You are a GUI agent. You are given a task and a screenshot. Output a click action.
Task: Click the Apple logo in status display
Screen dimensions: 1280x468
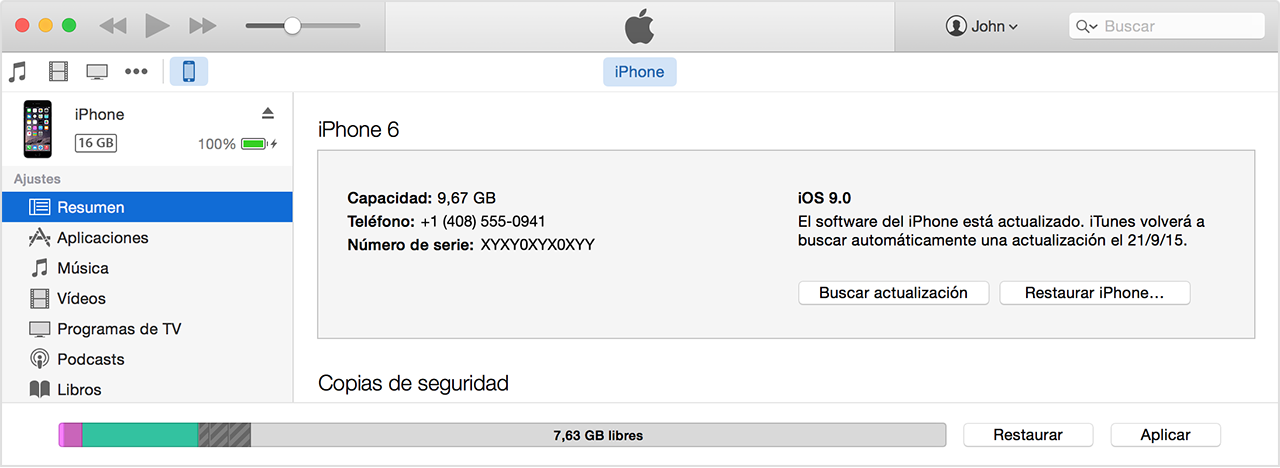click(x=639, y=27)
